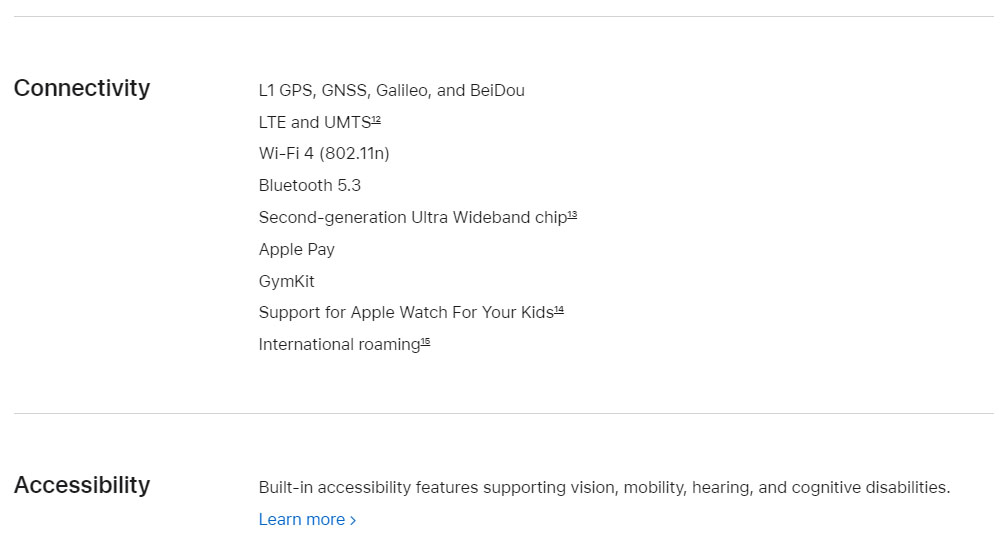The height and width of the screenshot is (539, 1005).
Task: Click the LTE and UMTS text
Action: 314,122
